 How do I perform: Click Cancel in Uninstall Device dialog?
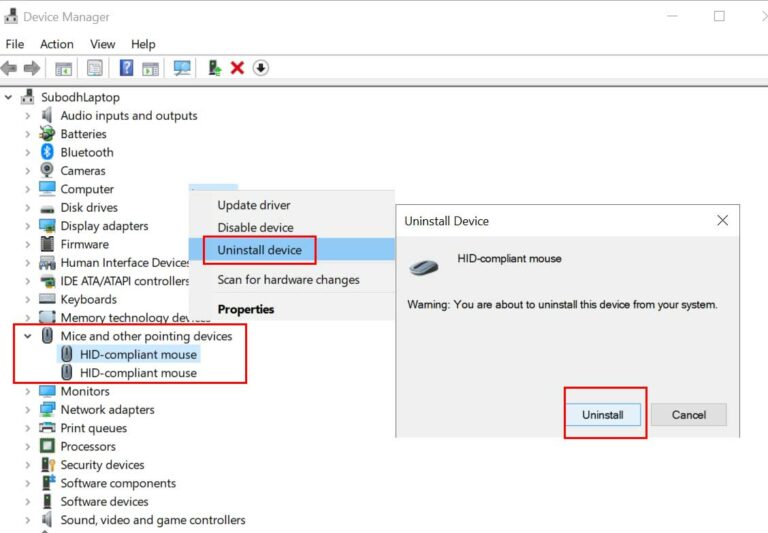pos(688,415)
